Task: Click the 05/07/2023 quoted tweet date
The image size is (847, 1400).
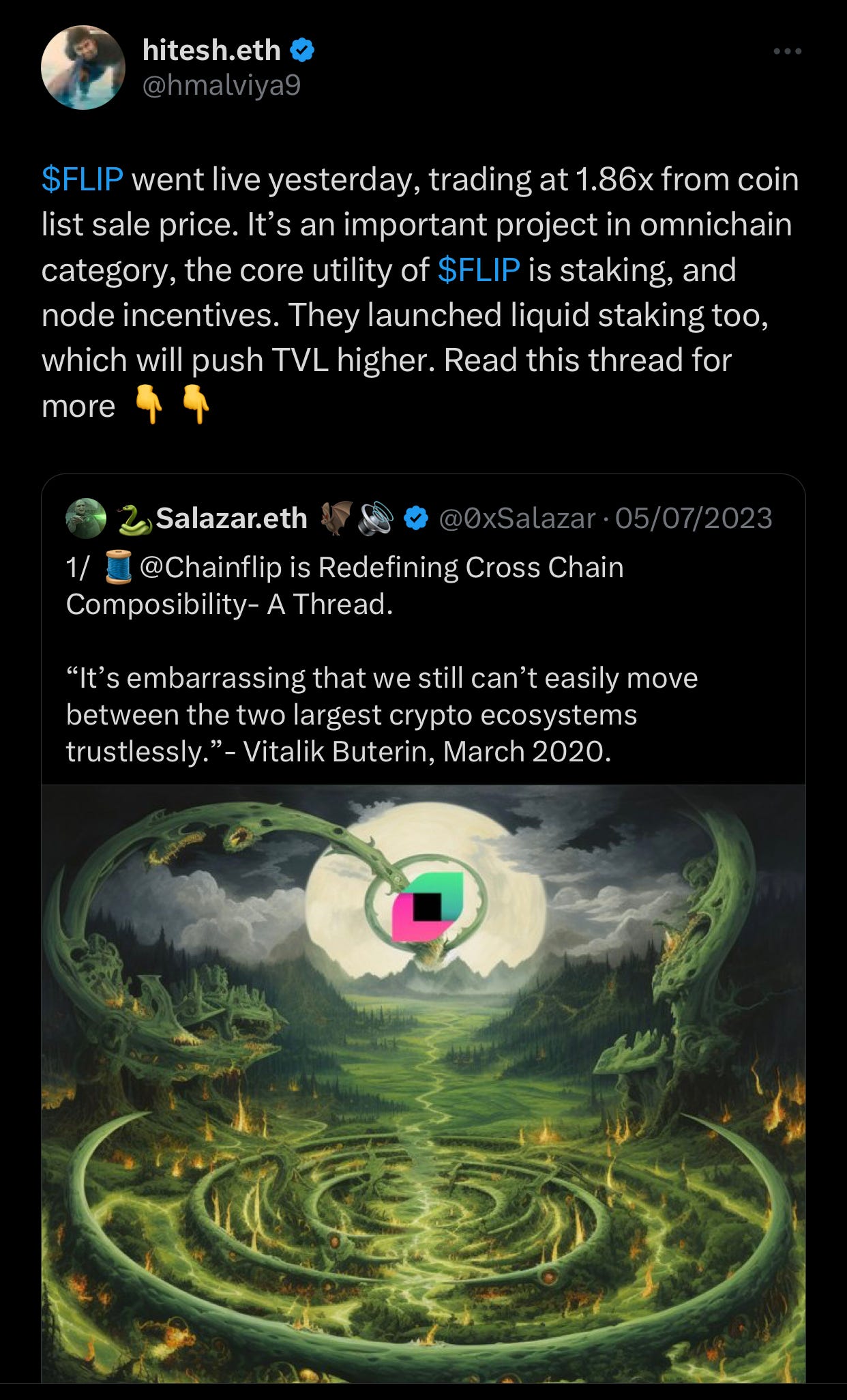Action: coord(694,519)
